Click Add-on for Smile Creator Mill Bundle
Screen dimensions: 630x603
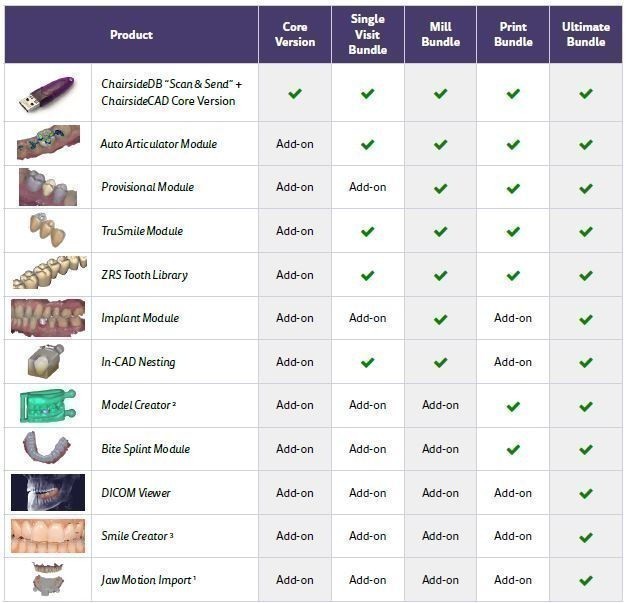[440, 536]
